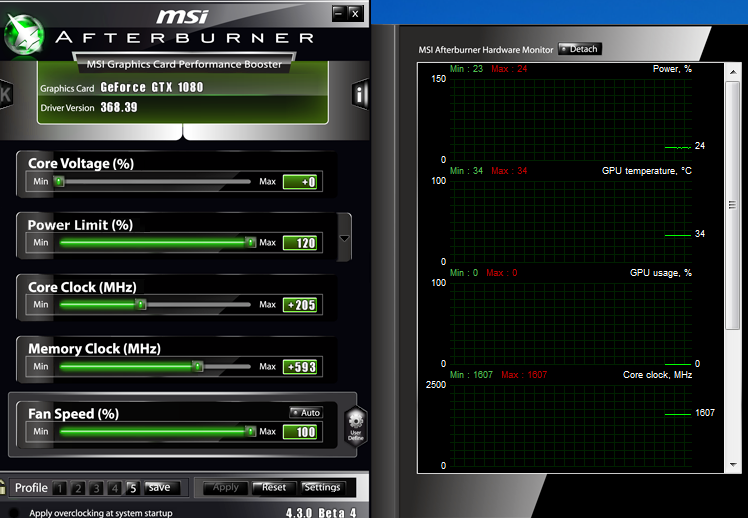
Task: Expand Power Limit dropdown arrow
Action: pyautogui.click(x=345, y=239)
